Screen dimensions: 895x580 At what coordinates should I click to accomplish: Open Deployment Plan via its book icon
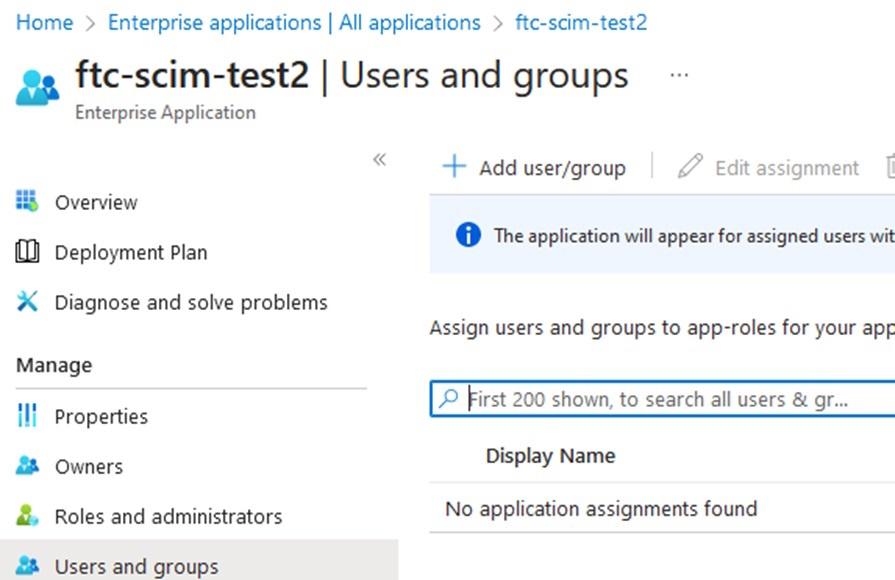pyautogui.click(x=27, y=252)
